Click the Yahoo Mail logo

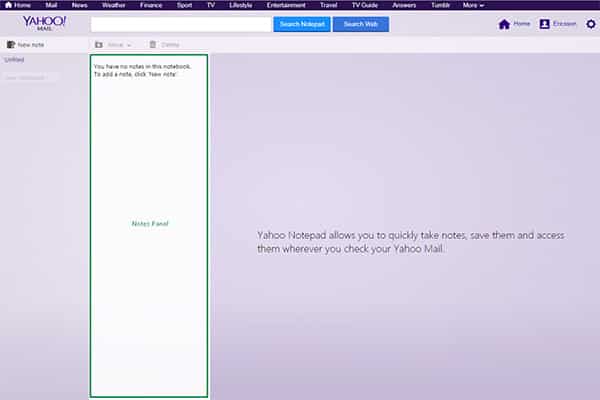point(44,23)
